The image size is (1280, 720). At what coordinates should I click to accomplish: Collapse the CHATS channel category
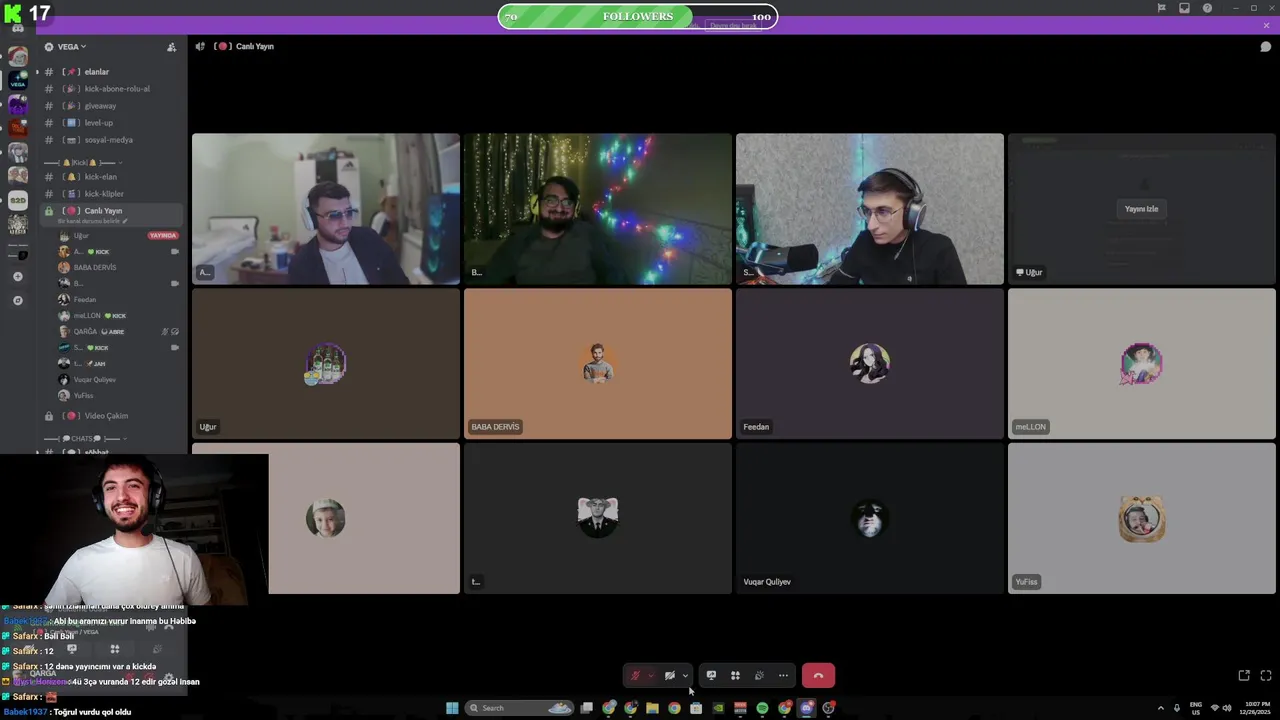[86, 439]
